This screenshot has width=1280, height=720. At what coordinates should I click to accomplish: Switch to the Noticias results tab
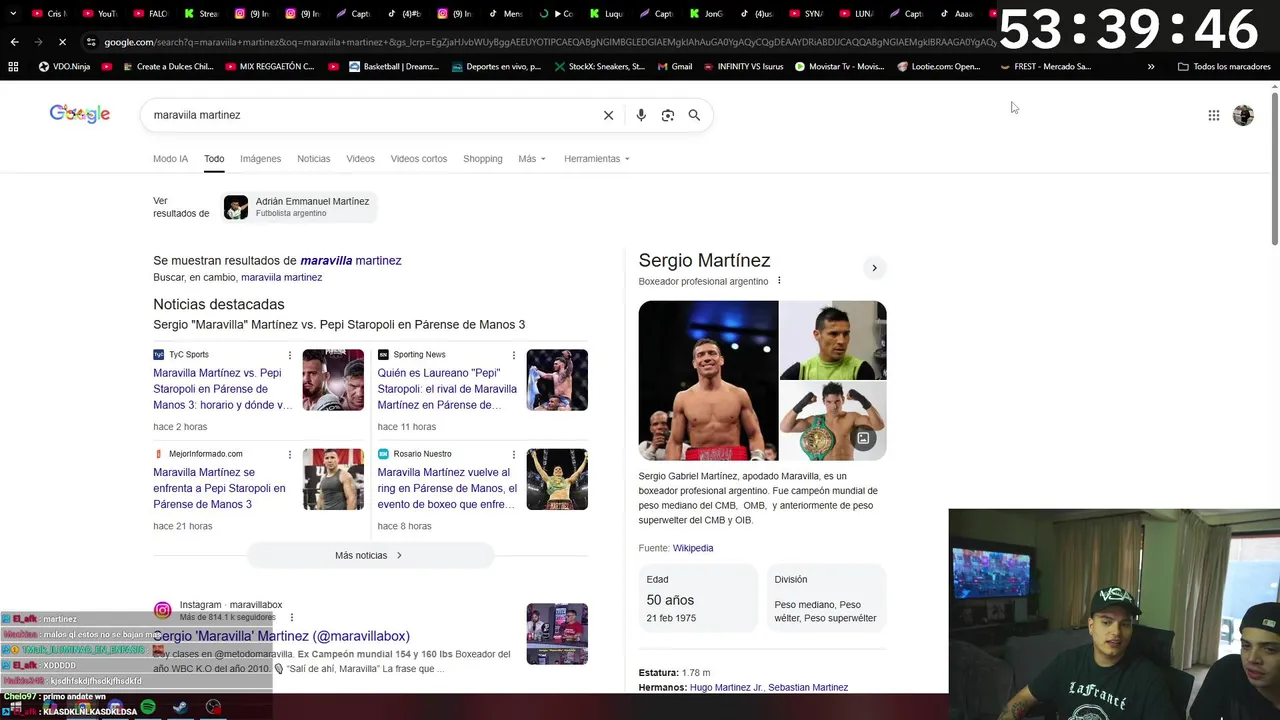[313, 159]
